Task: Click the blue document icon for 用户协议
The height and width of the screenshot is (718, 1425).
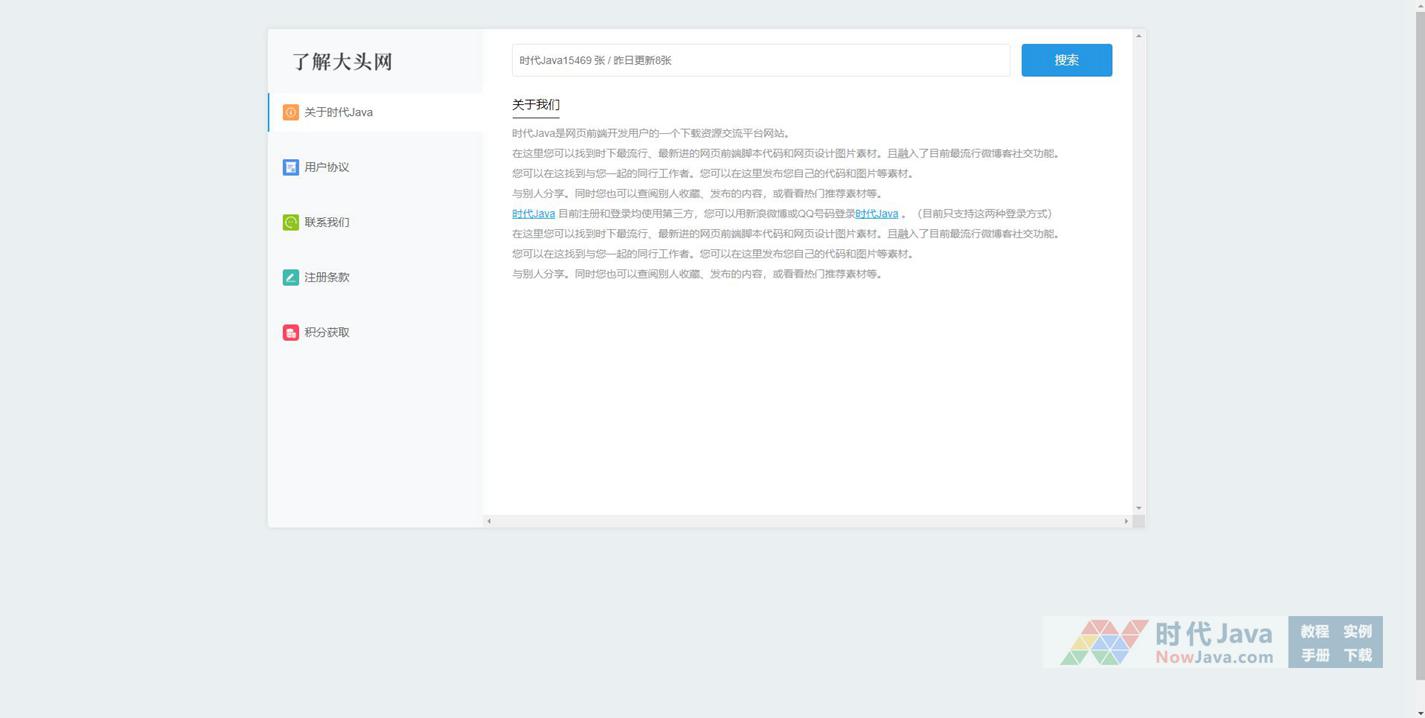Action: [x=290, y=168]
